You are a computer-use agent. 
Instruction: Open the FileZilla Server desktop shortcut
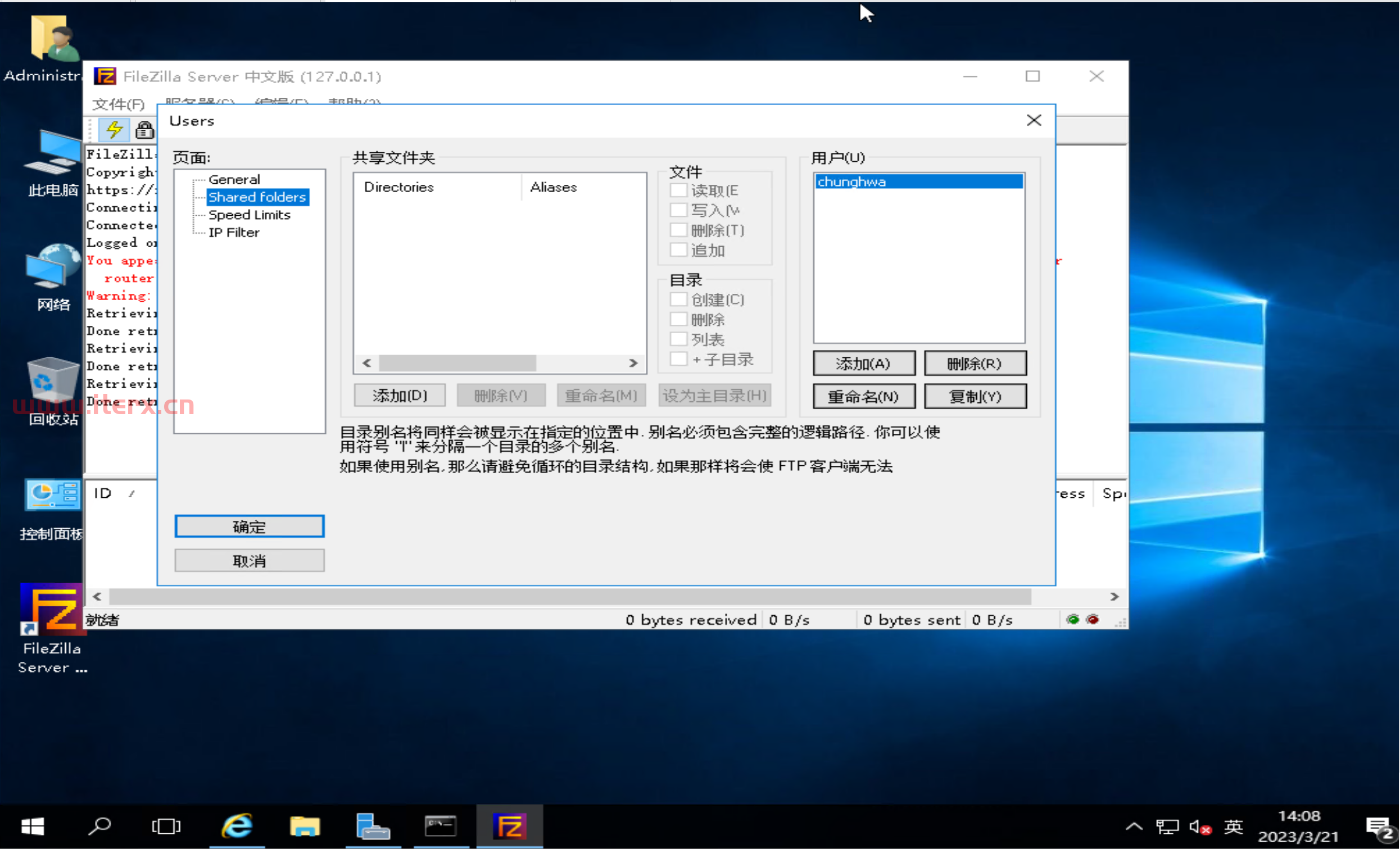(52, 629)
